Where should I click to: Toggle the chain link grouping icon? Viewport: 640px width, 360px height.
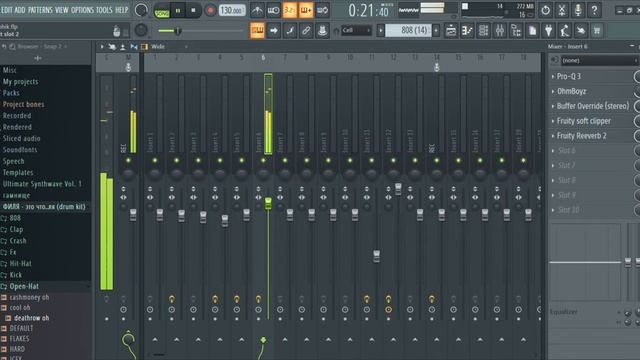(306, 30)
